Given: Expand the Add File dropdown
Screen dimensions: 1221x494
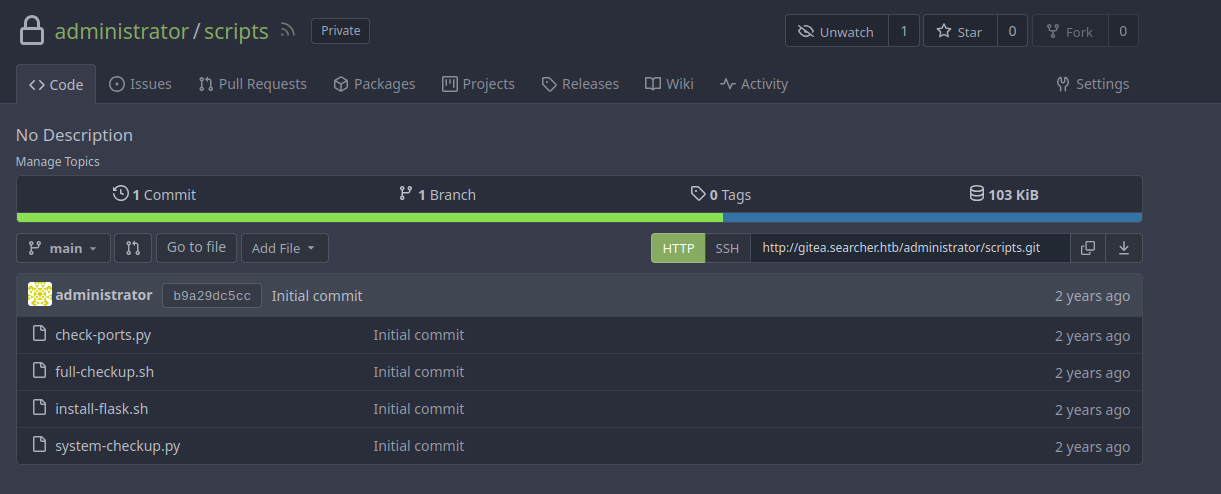Looking at the screenshot, I should 284,248.
